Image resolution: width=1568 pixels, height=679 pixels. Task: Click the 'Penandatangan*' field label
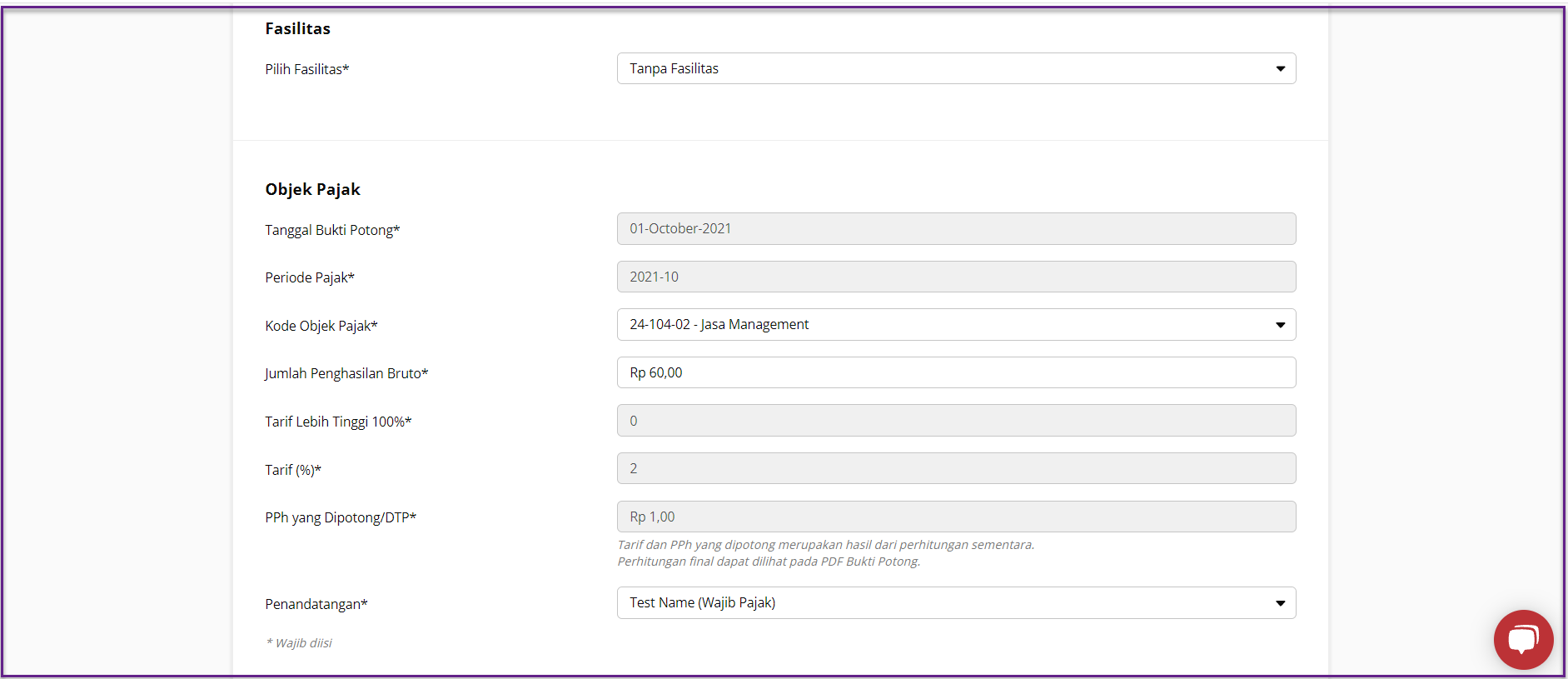[316, 604]
